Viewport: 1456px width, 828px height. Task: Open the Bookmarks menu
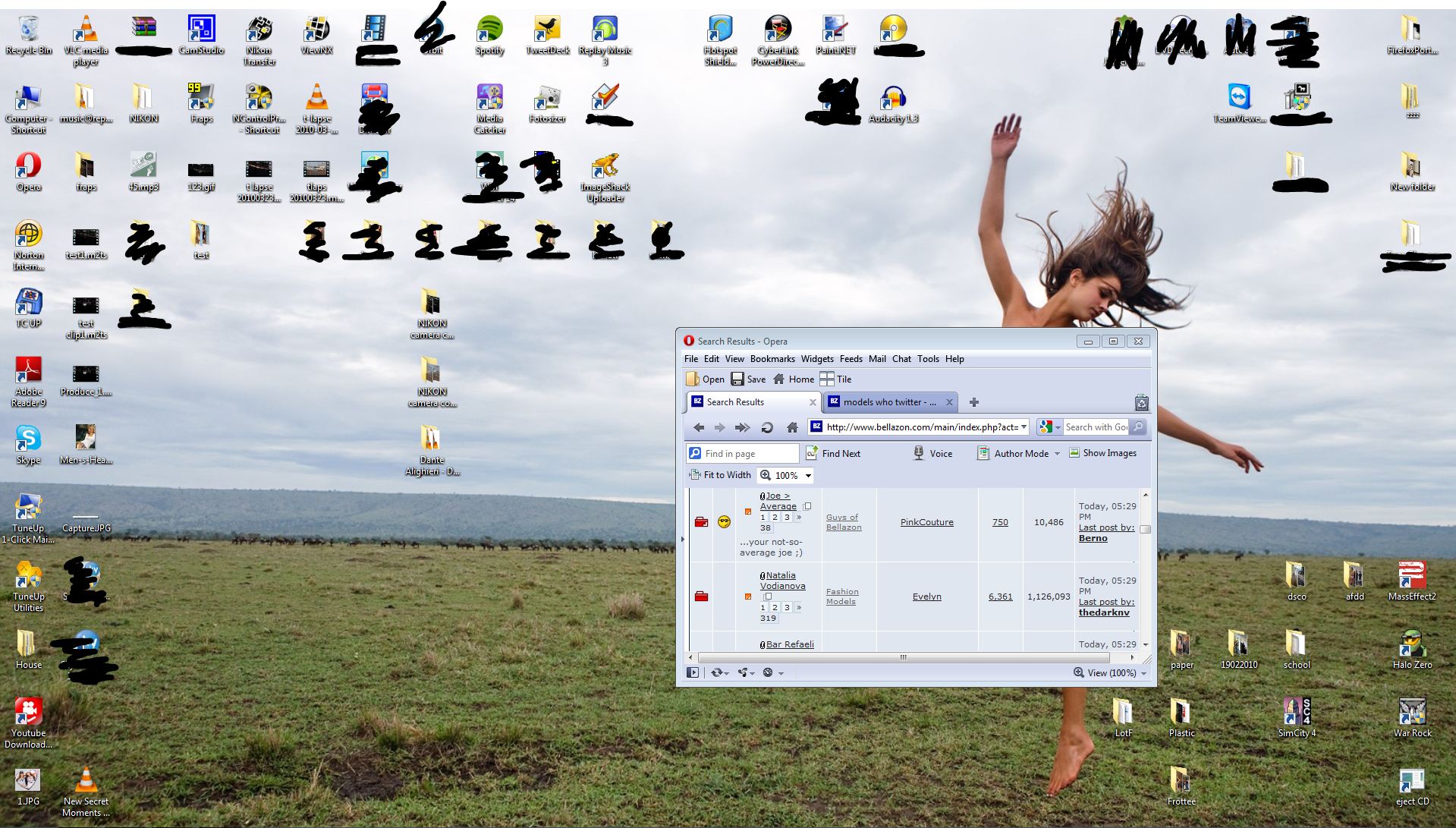tap(772, 359)
